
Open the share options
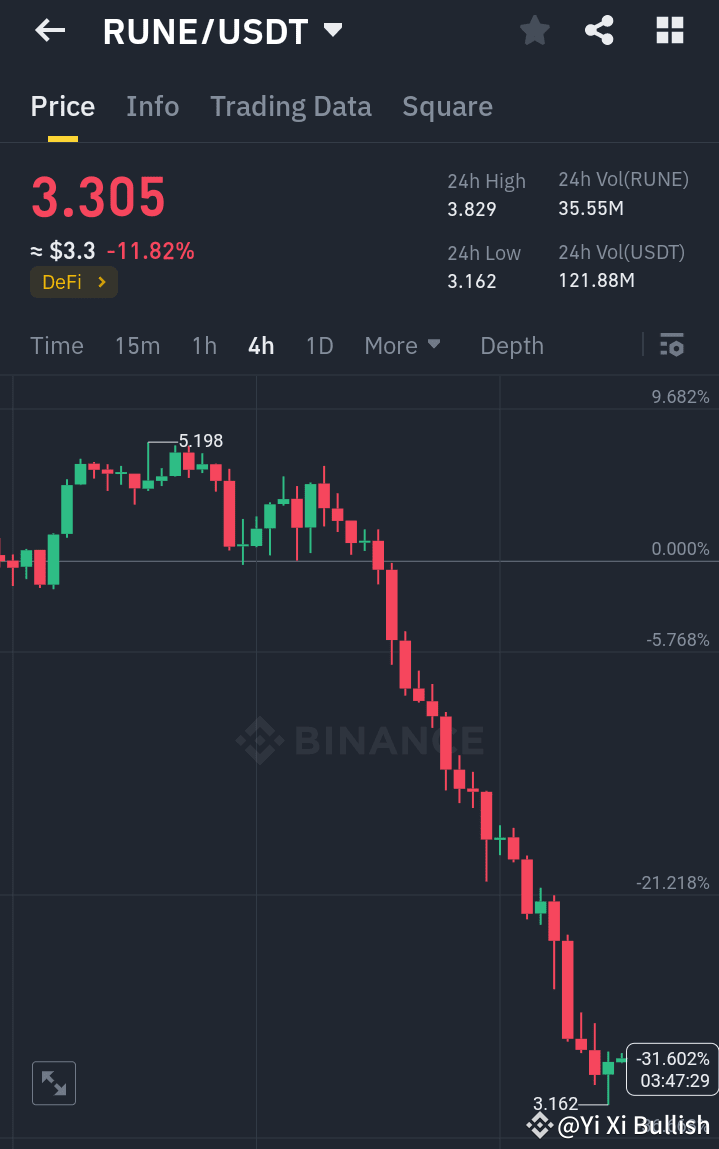(599, 30)
